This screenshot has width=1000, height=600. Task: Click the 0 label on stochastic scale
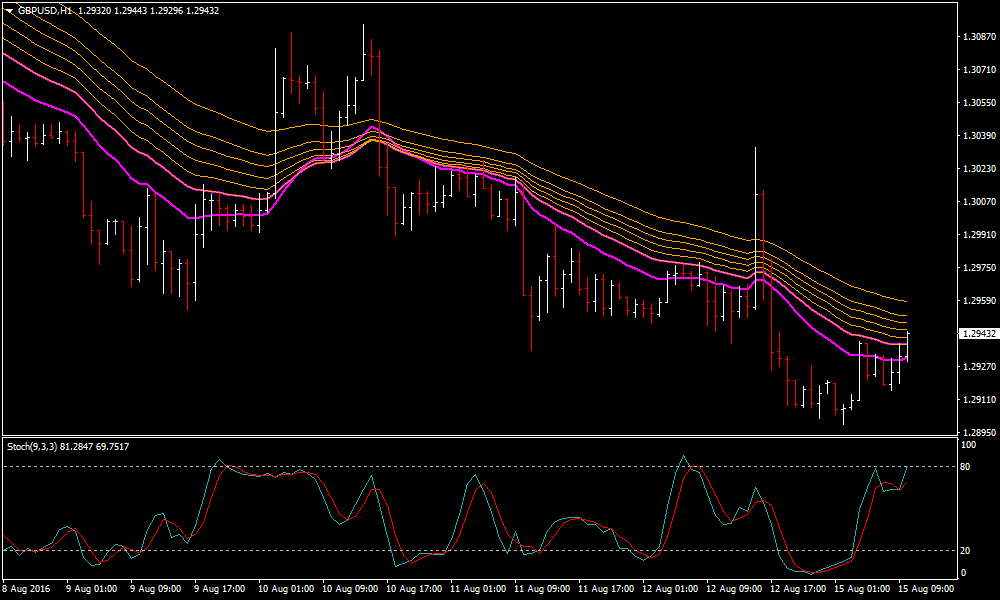[963, 572]
